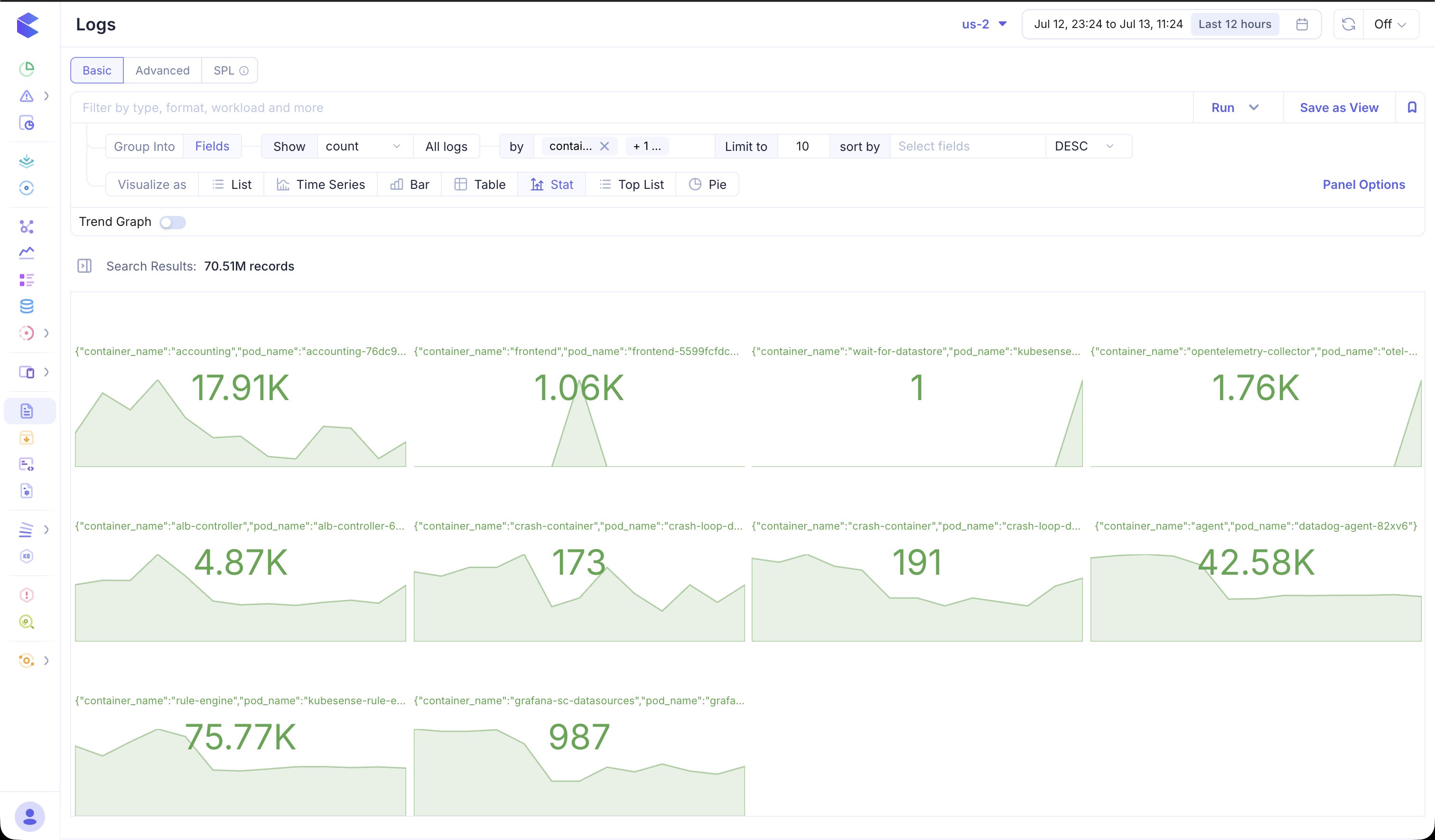Select the Time Series visualization tab
This screenshot has height=840, width=1435.
point(321,185)
